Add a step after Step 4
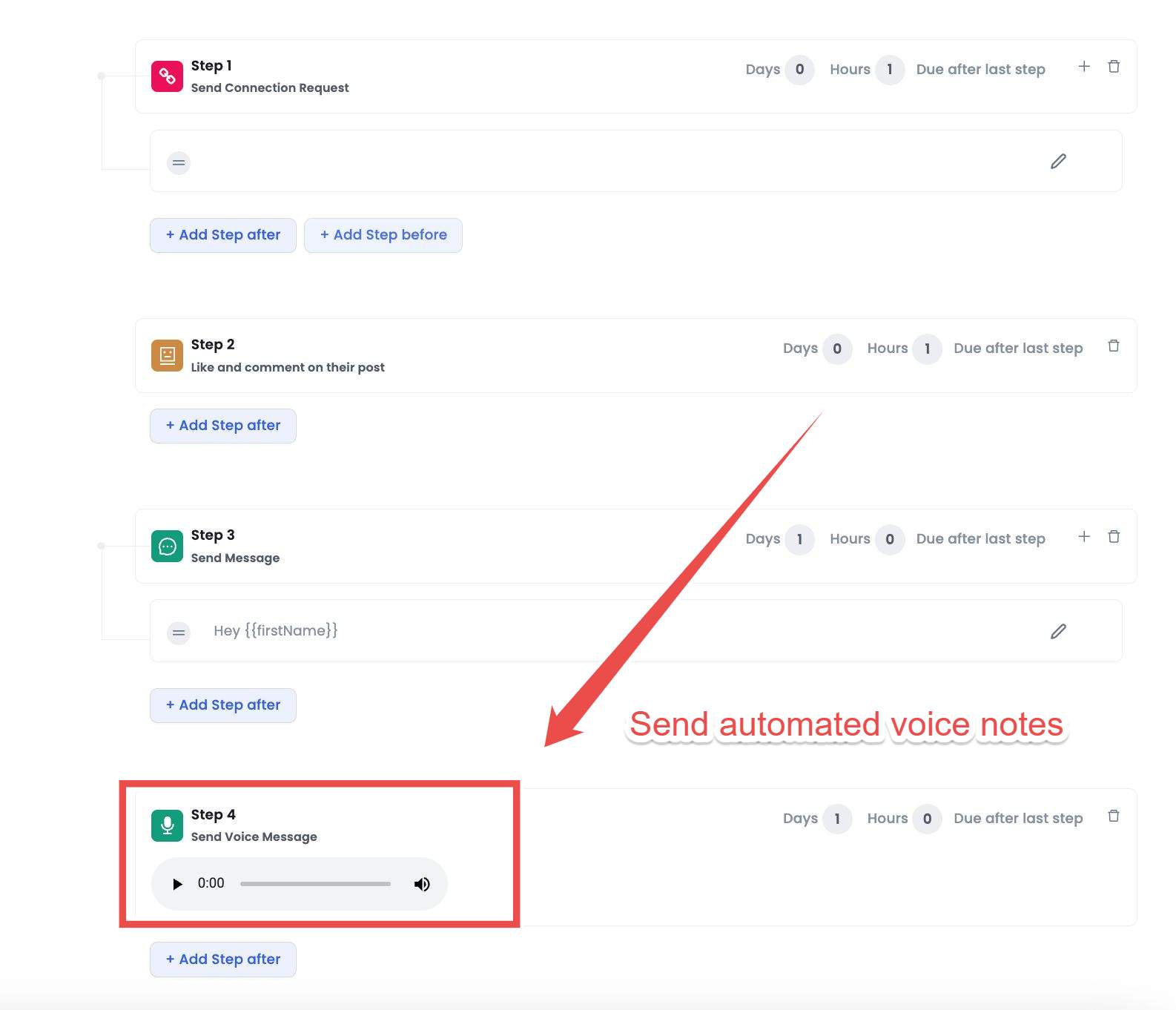 (223, 960)
